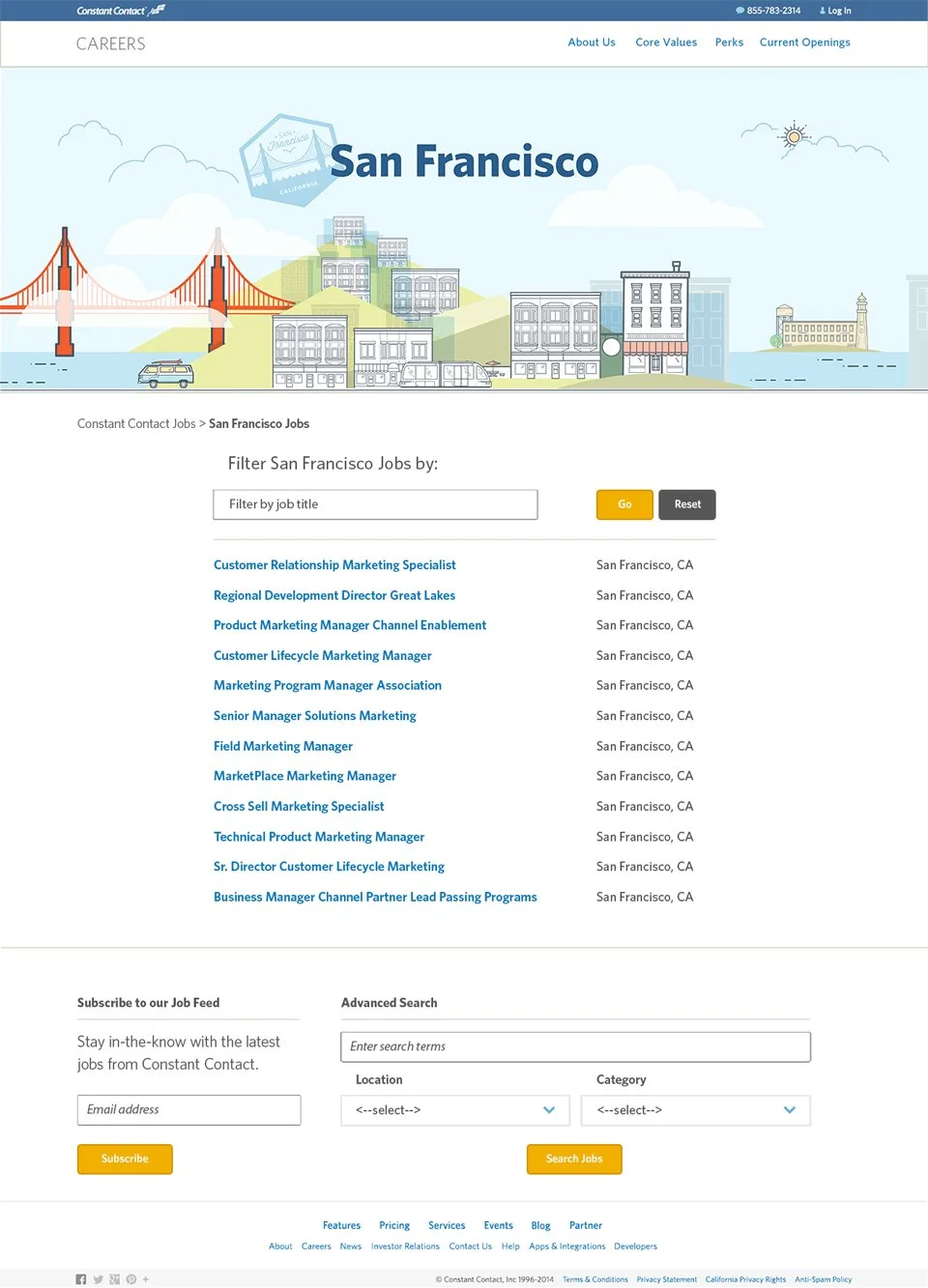Open the Apps & Integrations footer link
Viewport: 928px width, 1288px height.
(x=567, y=1246)
